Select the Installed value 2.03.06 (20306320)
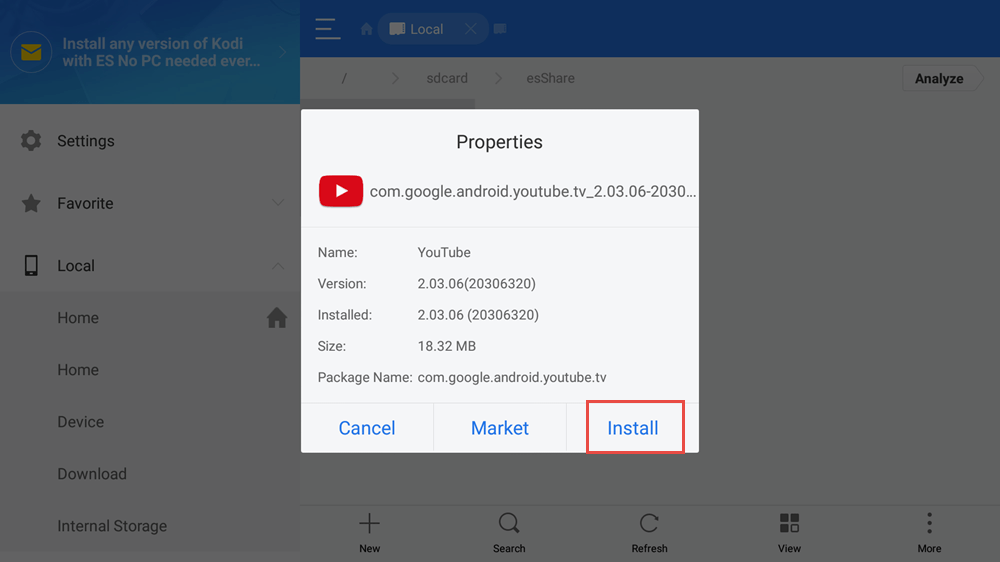 click(x=478, y=314)
